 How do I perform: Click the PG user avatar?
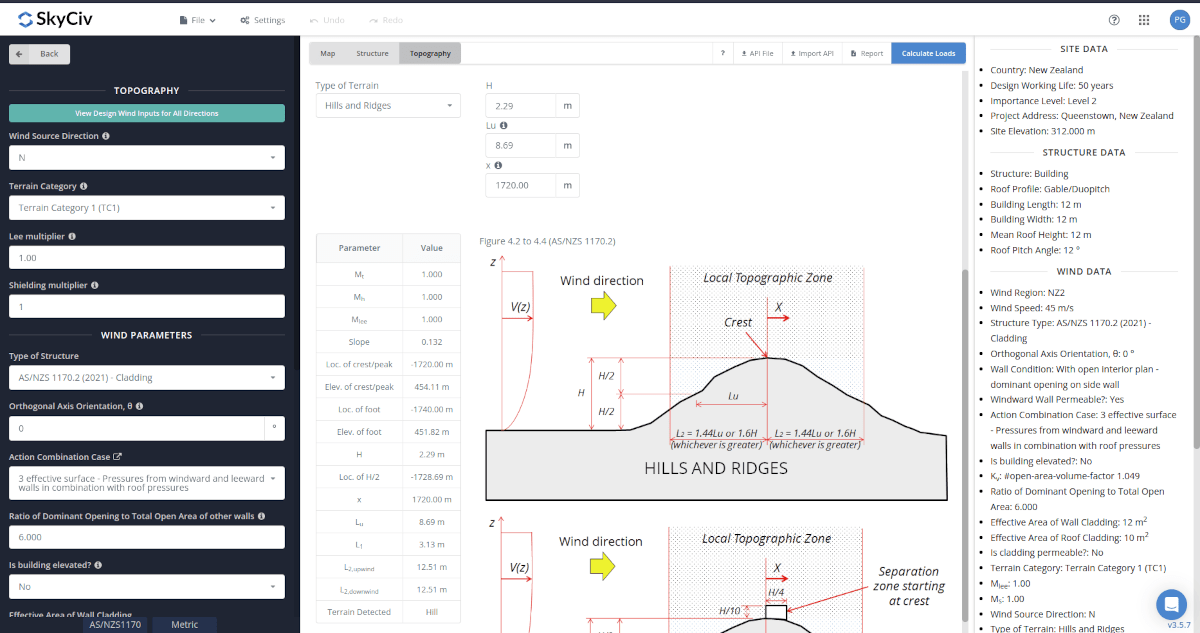click(x=1178, y=20)
